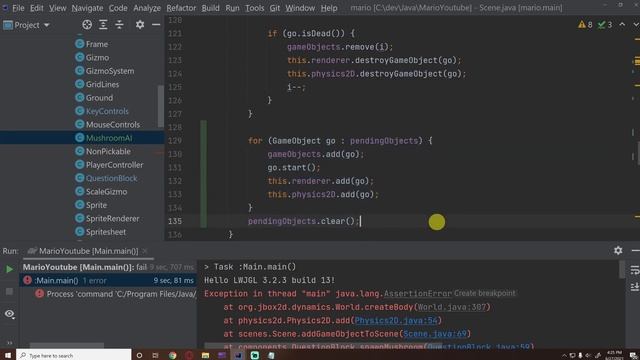Screen dimensions: 640x360
Task: Click the green checkmark indicator showing 3
Action: [x=605, y=25]
